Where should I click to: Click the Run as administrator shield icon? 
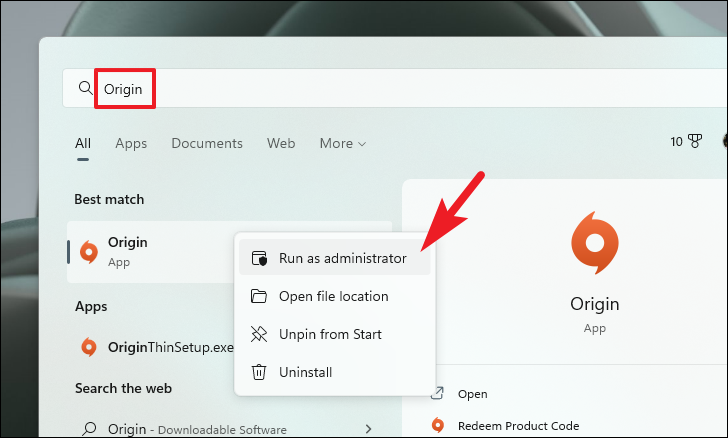[259, 258]
